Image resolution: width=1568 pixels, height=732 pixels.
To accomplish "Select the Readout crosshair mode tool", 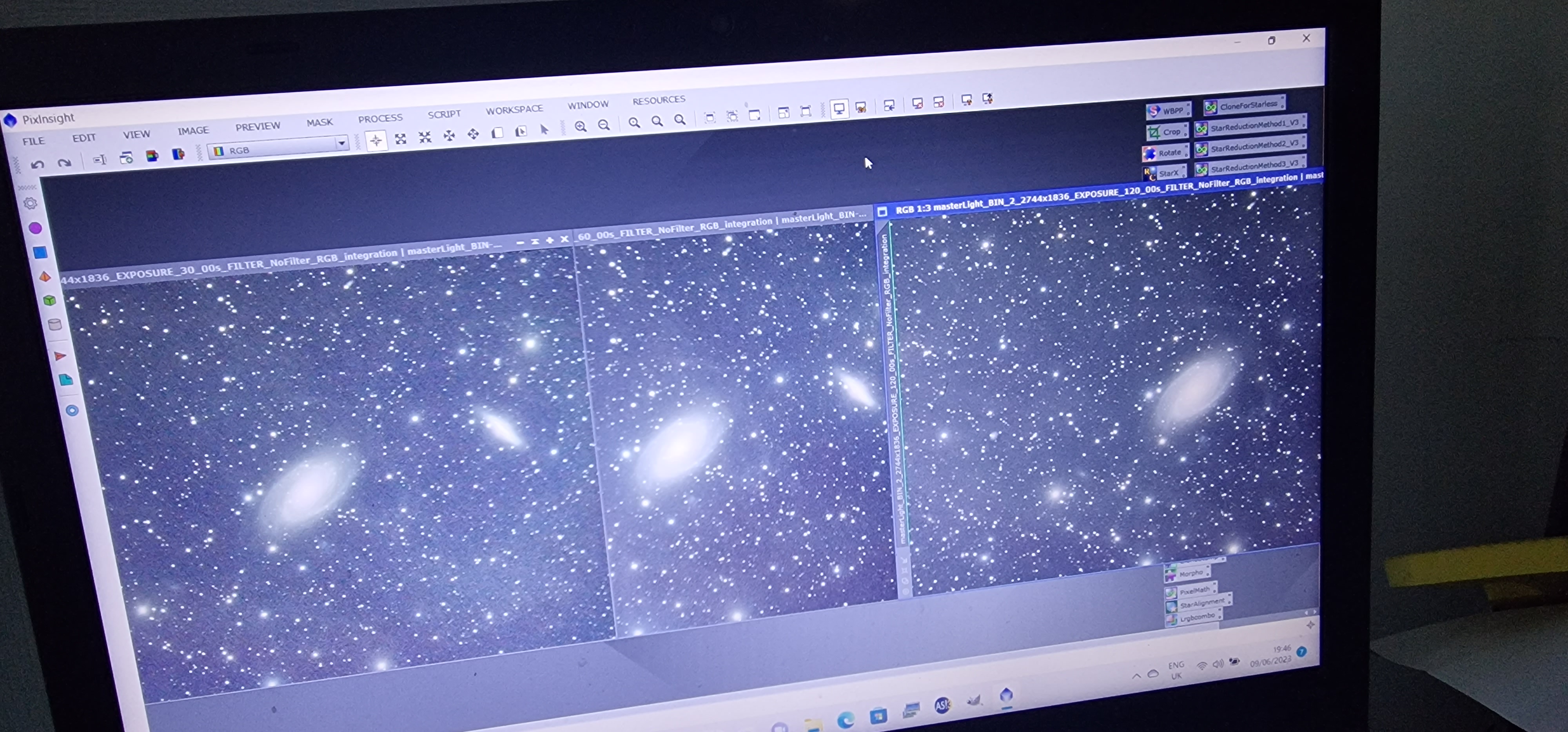I will coord(376,141).
